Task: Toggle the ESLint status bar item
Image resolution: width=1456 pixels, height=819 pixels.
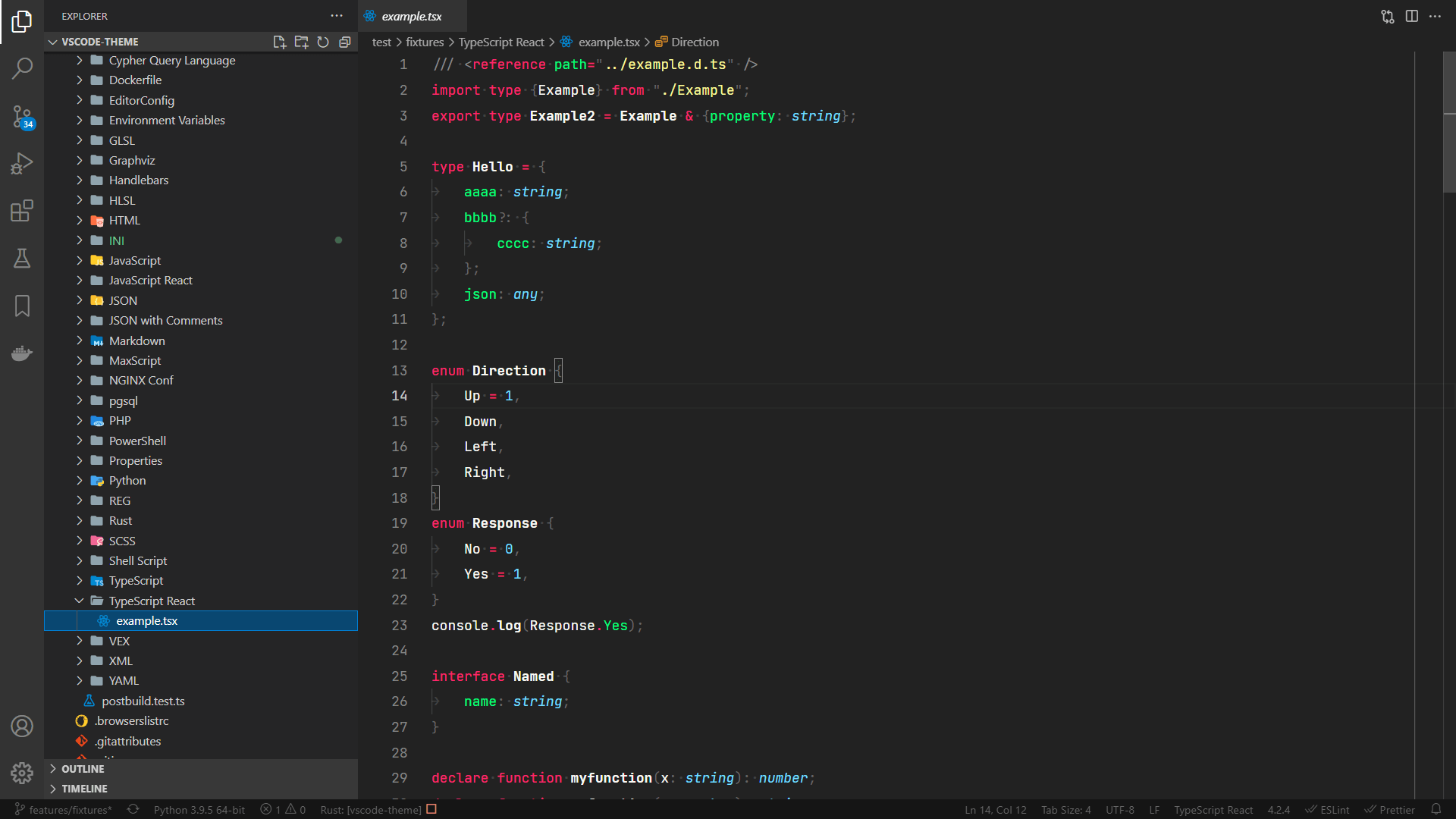Action: [1328, 810]
